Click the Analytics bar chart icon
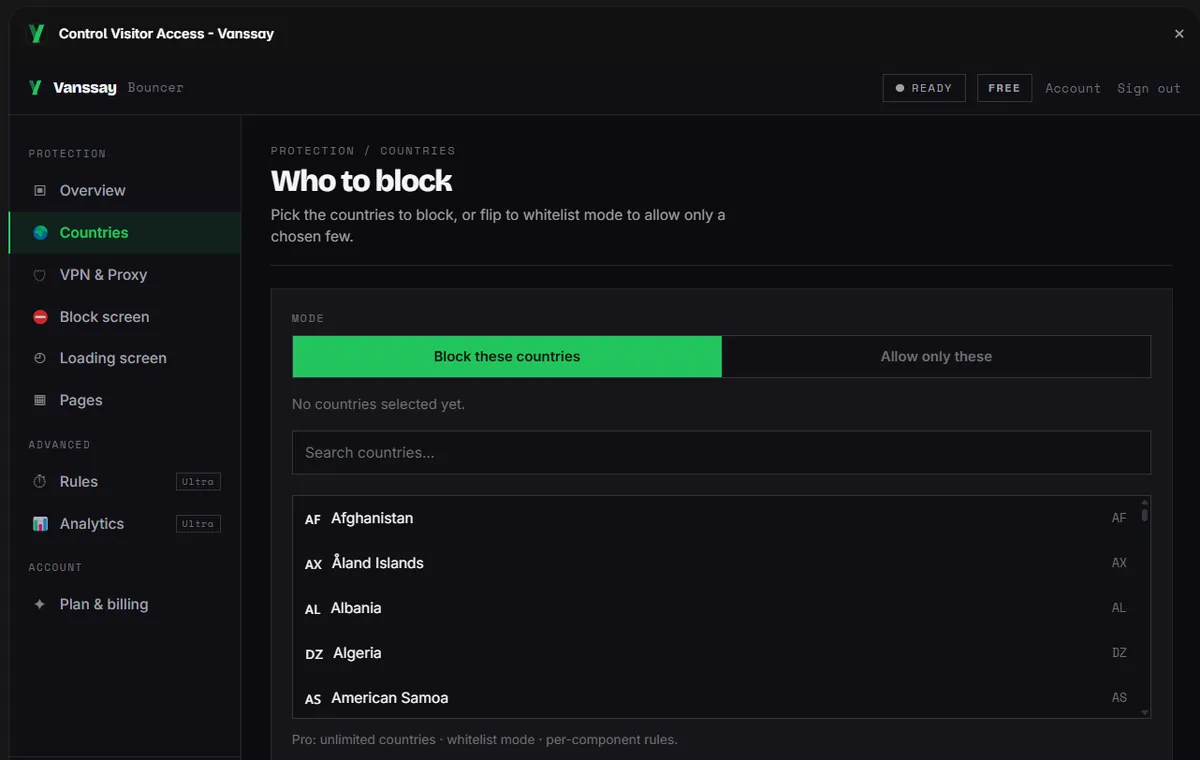Image resolution: width=1200 pixels, height=760 pixels. [40, 524]
